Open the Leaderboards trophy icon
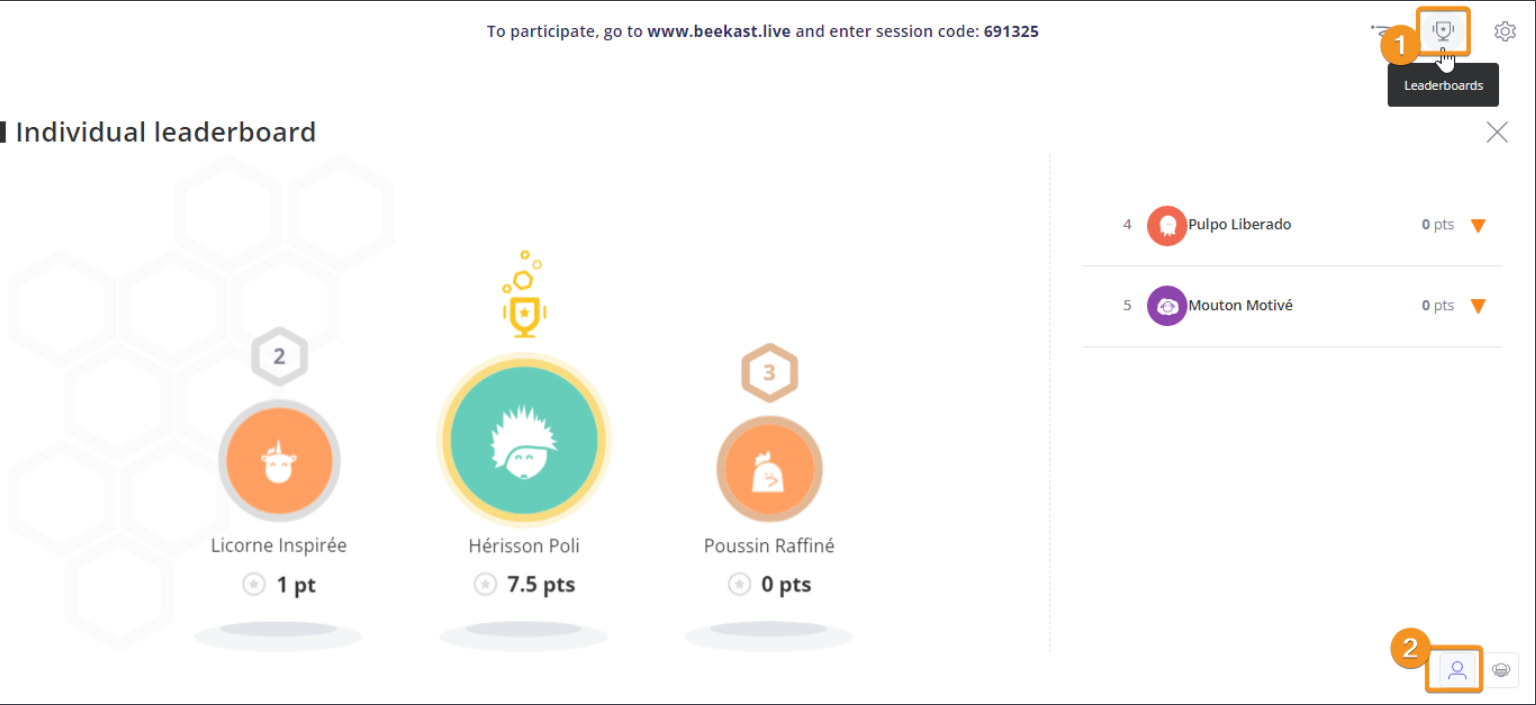 (x=1442, y=31)
